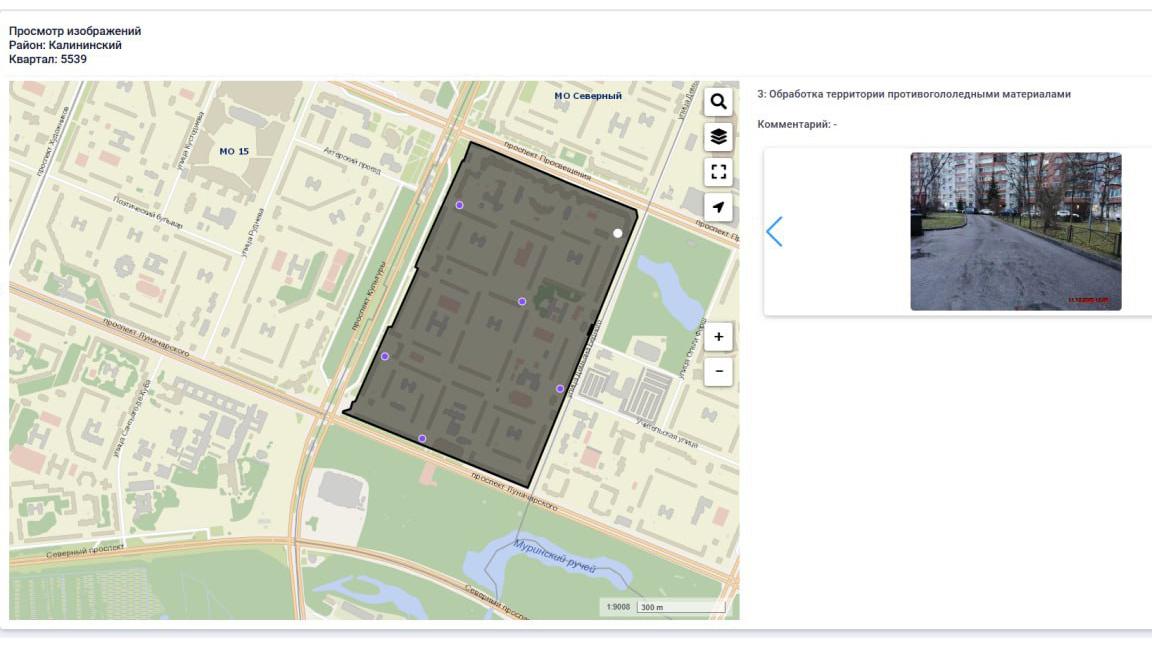
Task: Open the map search magnifier tool
Action: tap(718, 101)
